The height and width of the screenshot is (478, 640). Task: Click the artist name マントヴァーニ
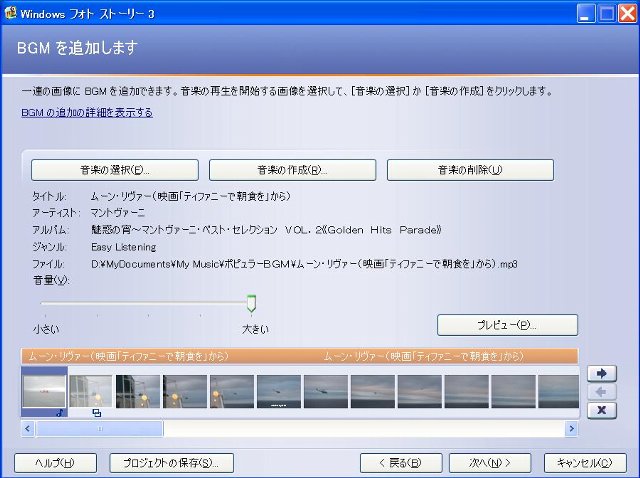(x=118, y=213)
